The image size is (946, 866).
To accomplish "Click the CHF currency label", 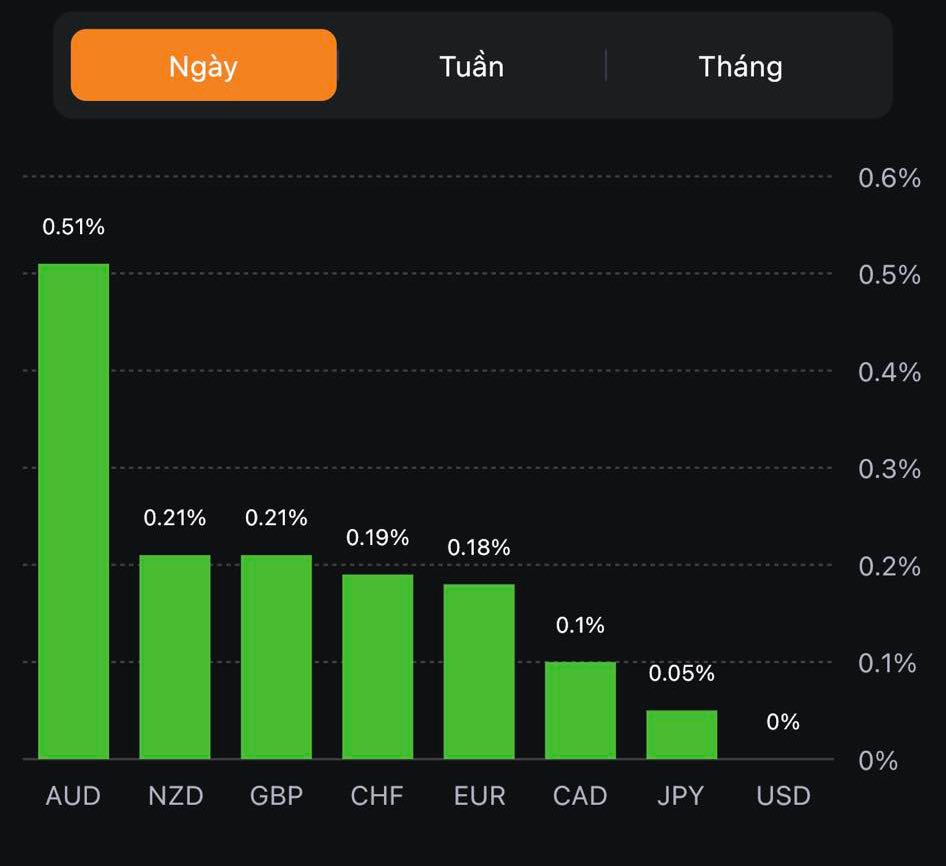I will [377, 796].
